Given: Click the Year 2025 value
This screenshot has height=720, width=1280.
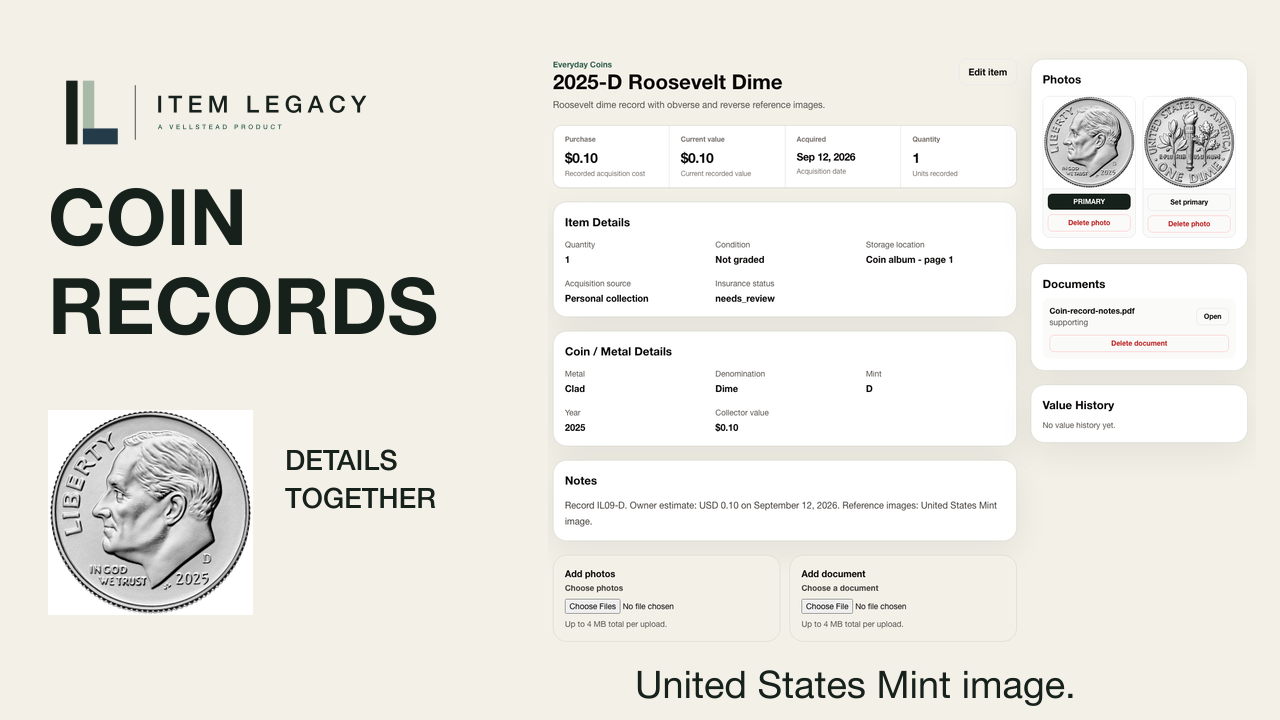Looking at the screenshot, I should 575,428.
